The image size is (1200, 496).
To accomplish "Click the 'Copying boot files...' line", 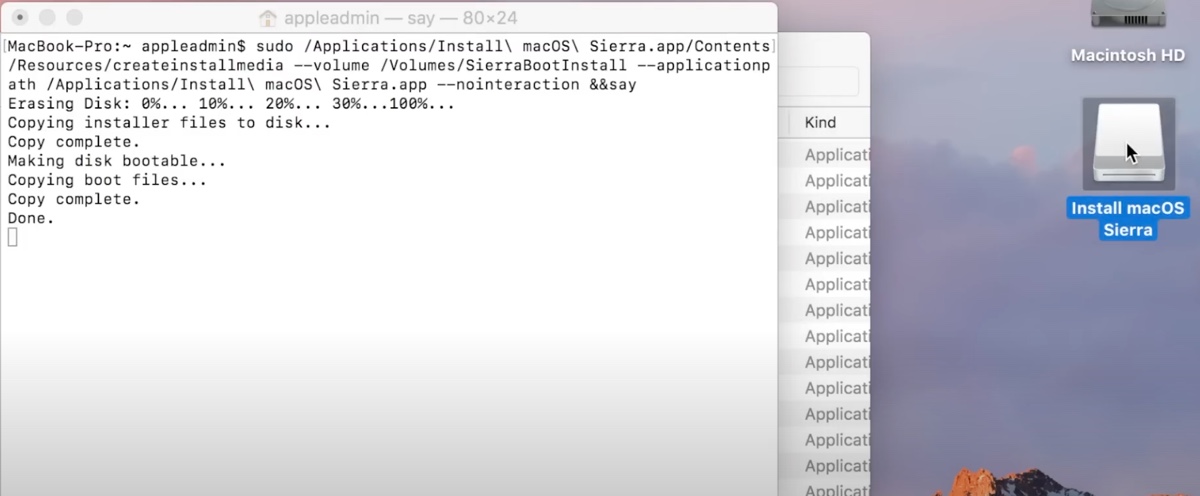I will [106, 180].
